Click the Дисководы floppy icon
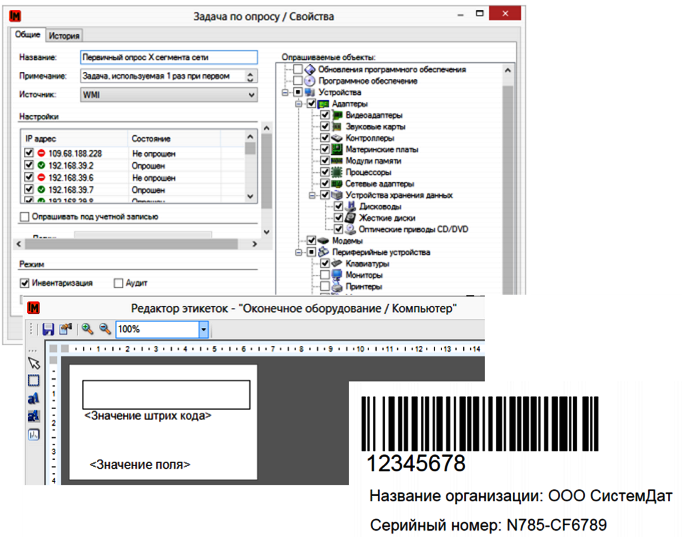The image size is (682, 537). pos(351,206)
